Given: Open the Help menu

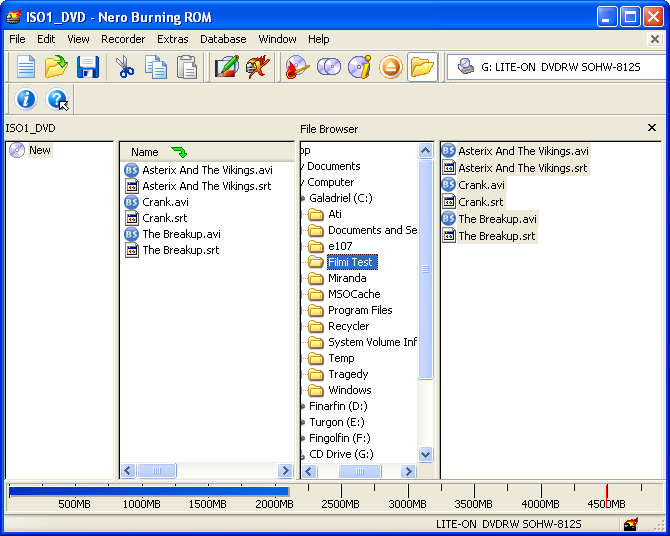Looking at the screenshot, I should click(319, 39).
